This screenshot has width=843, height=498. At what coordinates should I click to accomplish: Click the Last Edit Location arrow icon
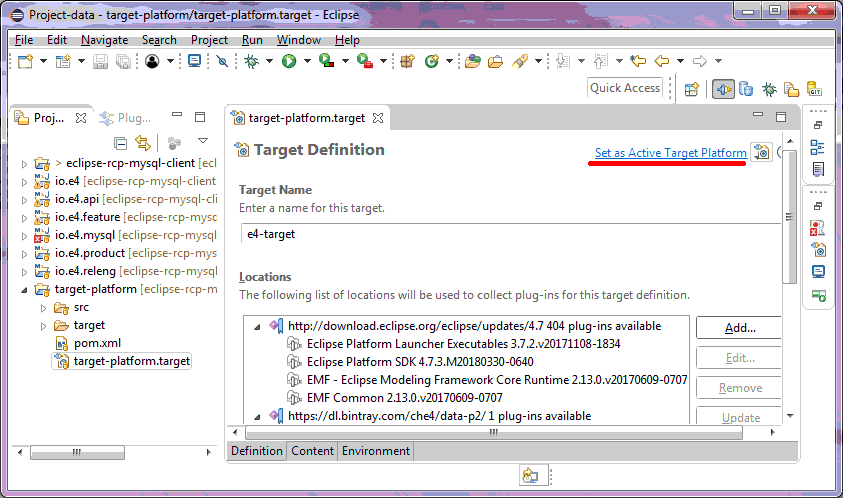(x=638, y=61)
